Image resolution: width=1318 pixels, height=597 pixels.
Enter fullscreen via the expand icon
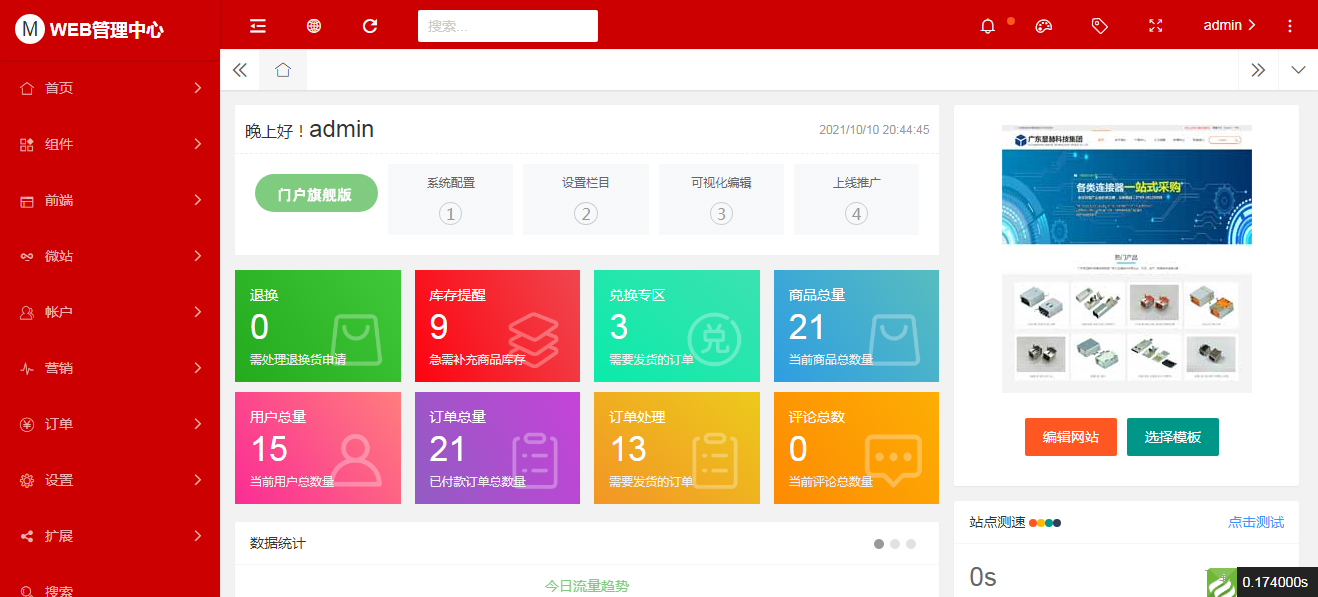click(x=1155, y=26)
